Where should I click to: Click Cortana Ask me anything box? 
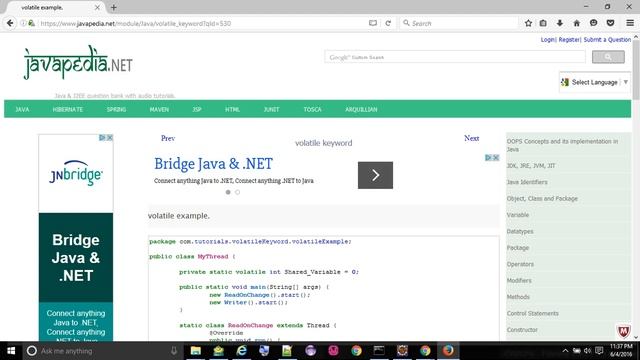coord(102,351)
